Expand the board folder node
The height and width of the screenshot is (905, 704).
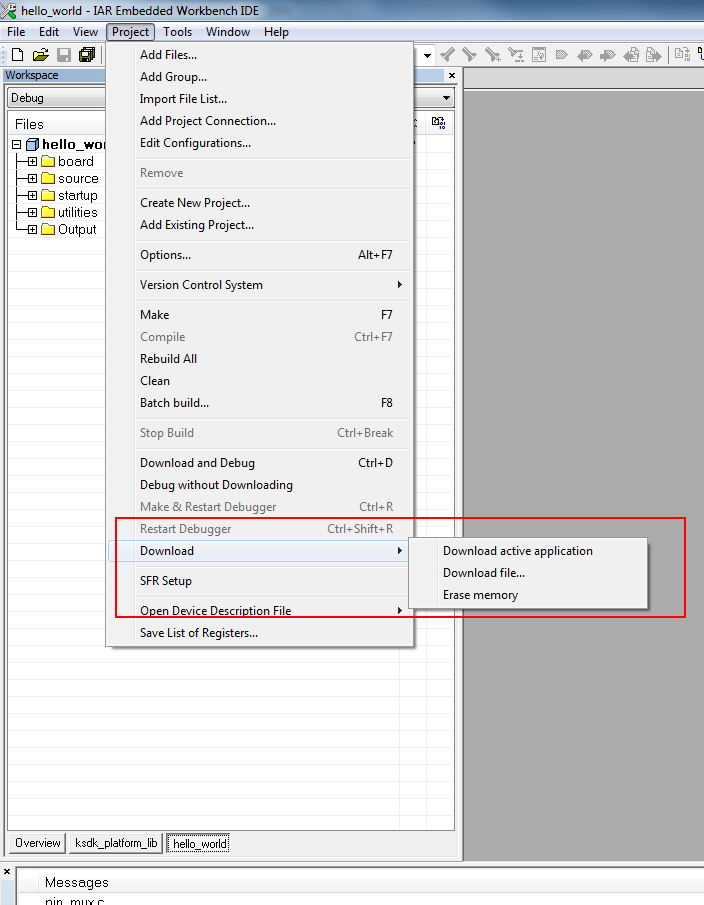[x=32, y=162]
